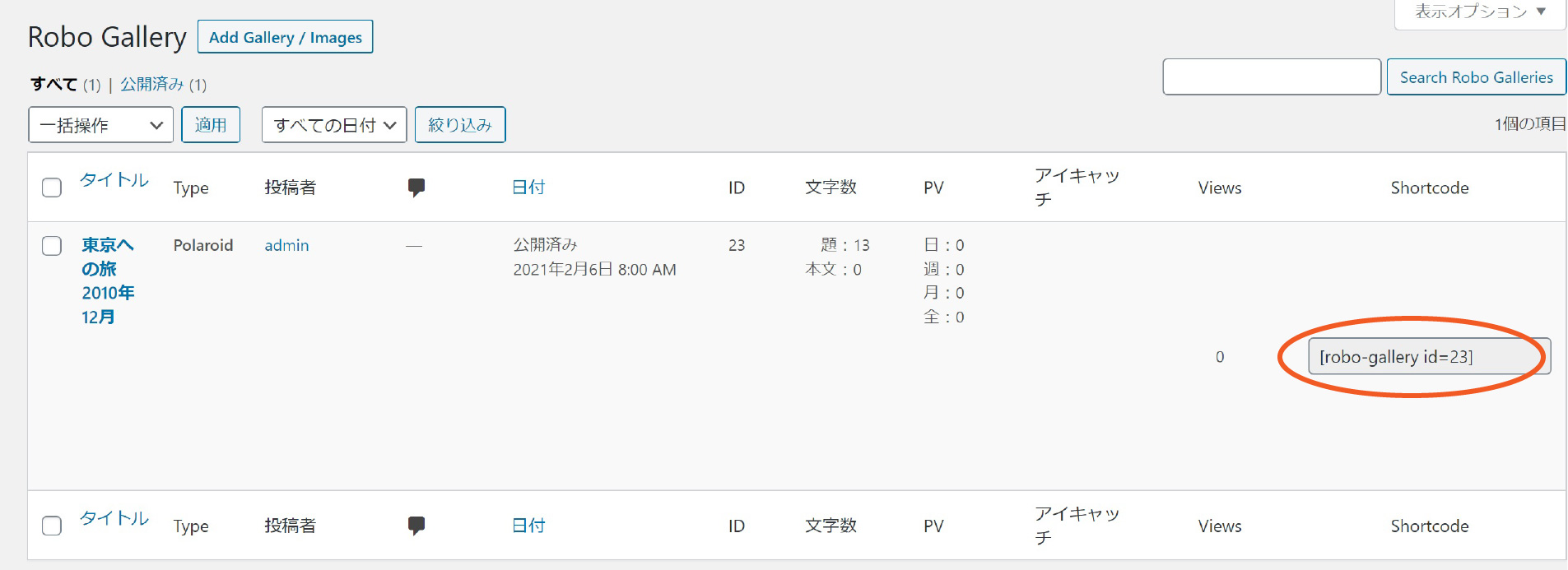Image resolution: width=1568 pixels, height=570 pixels.
Task: Open the 一括操作 bulk actions dropdown
Action: pyautogui.click(x=100, y=125)
